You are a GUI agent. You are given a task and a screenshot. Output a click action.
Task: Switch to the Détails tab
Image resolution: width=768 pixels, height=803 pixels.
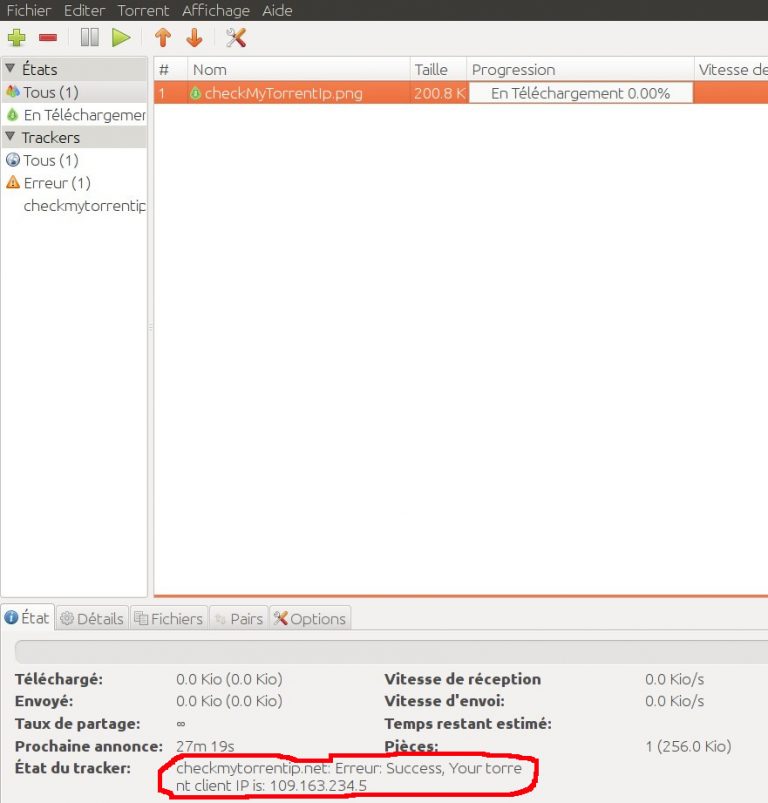(92, 618)
